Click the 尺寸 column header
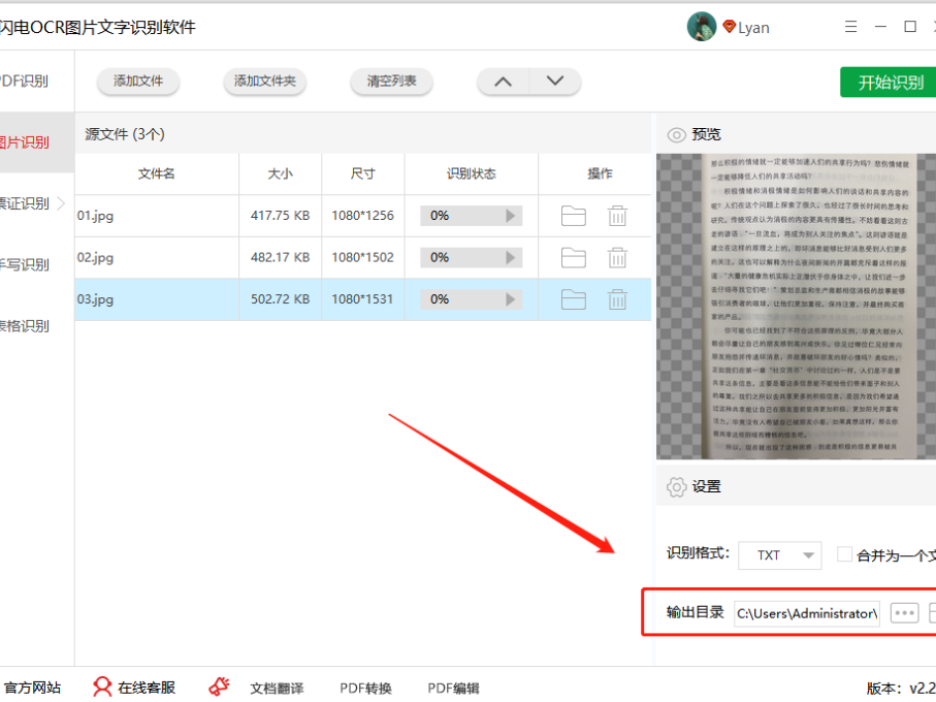Screen dimensions: 936x702 point(362,174)
